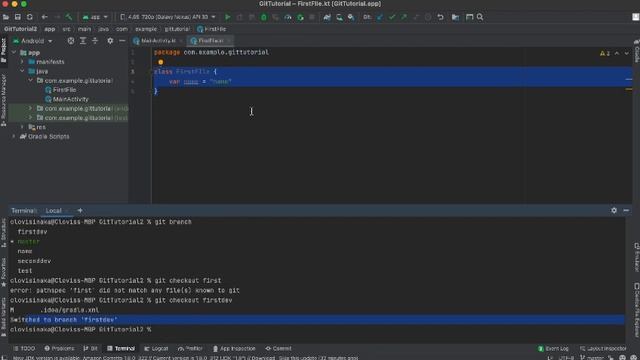Viewport: 640px width, 360px height.
Task: Click the Project vertical side tab
Action: click(3, 50)
